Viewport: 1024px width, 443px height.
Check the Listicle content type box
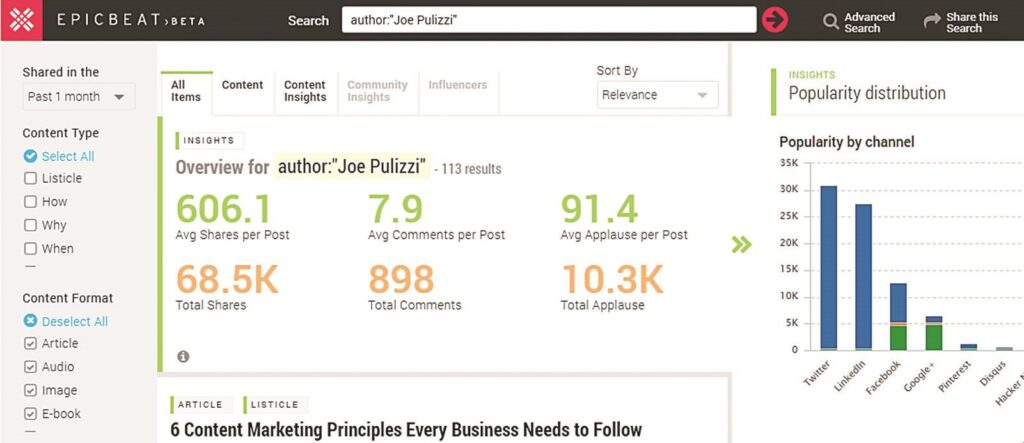click(x=30, y=178)
